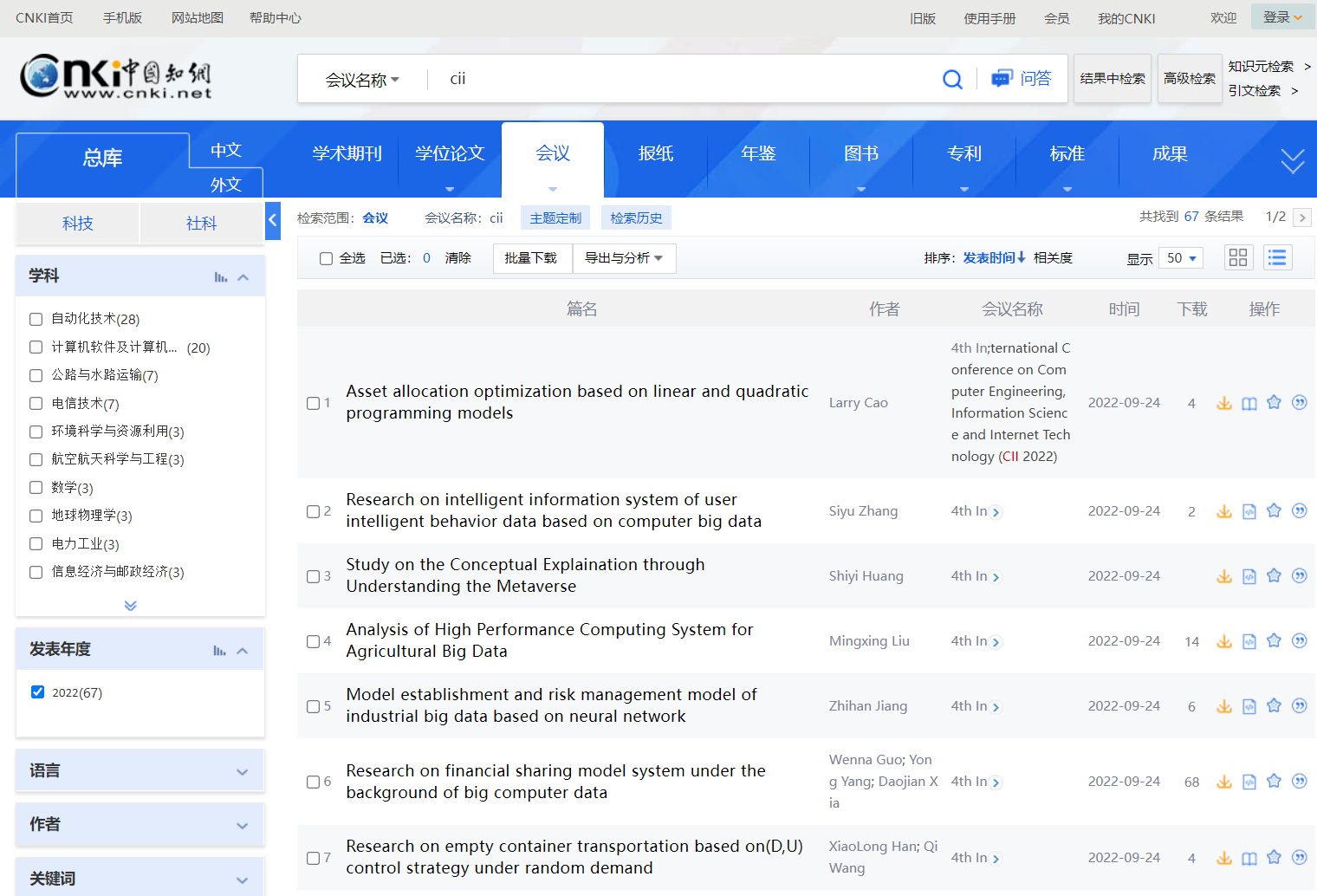Viewport: 1317px width, 896px height.
Task: Tick the 全选 select-all checkbox
Action: coord(327,258)
